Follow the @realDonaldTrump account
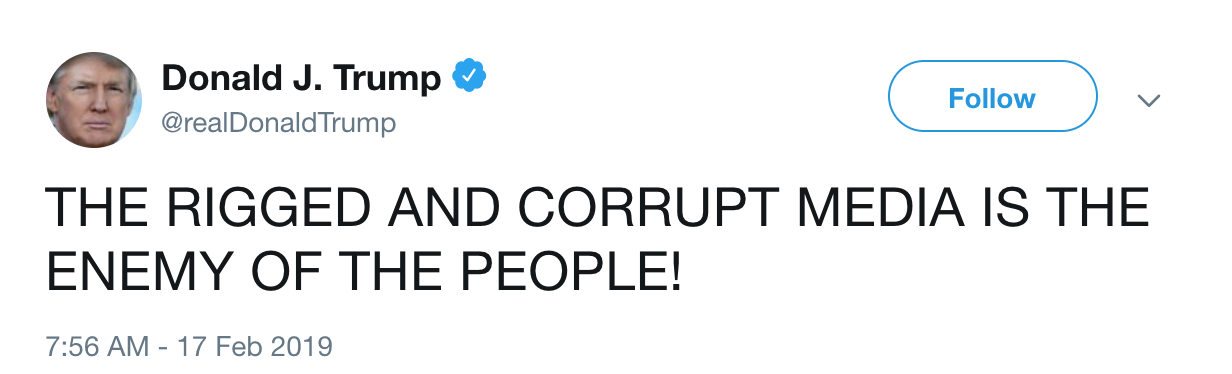Viewport: 1232px width, 374px height. point(992,97)
